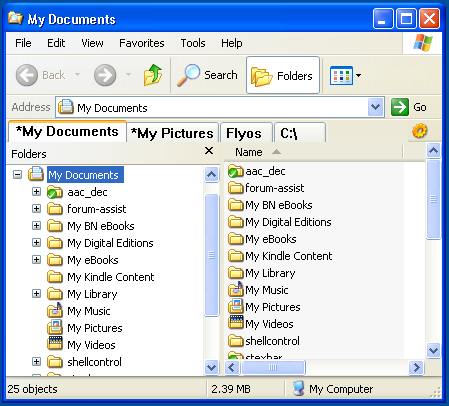449x406 pixels.
Task: Open the Back history dropdown arrow
Action: point(77,74)
